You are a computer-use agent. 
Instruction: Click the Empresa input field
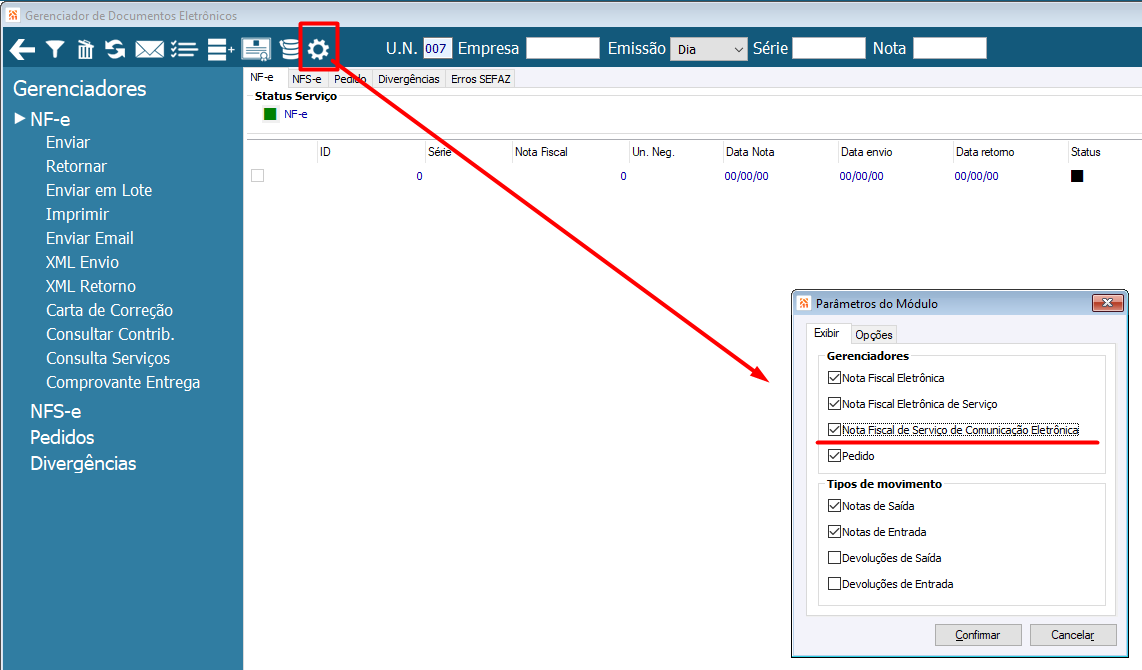[562, 49]
